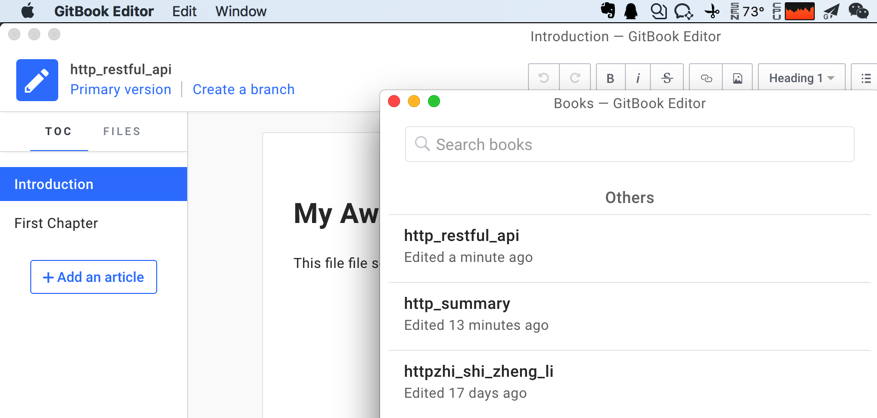Image resolution: width=877 pixels, height=418 pixels.
Task: Click the Create a branch link
Action: [x=243, y=90]
